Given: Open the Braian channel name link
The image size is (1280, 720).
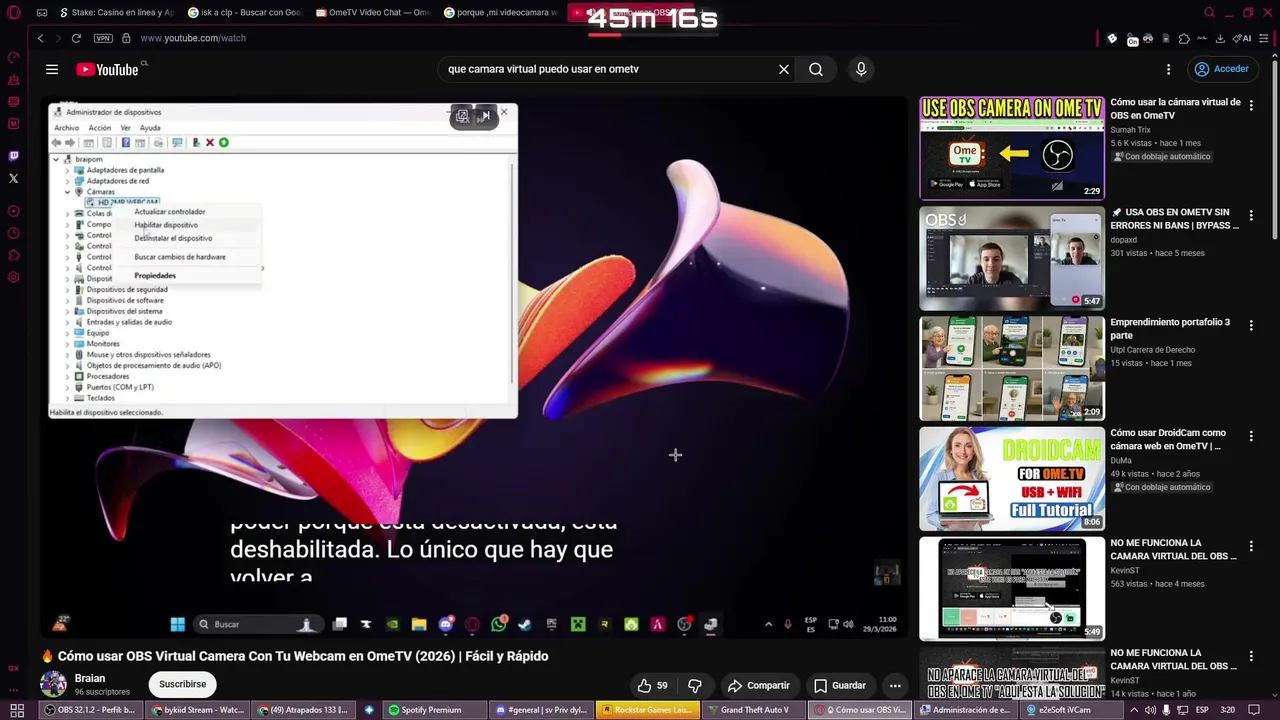Looking at the screenshot, I should click(90, 678).
